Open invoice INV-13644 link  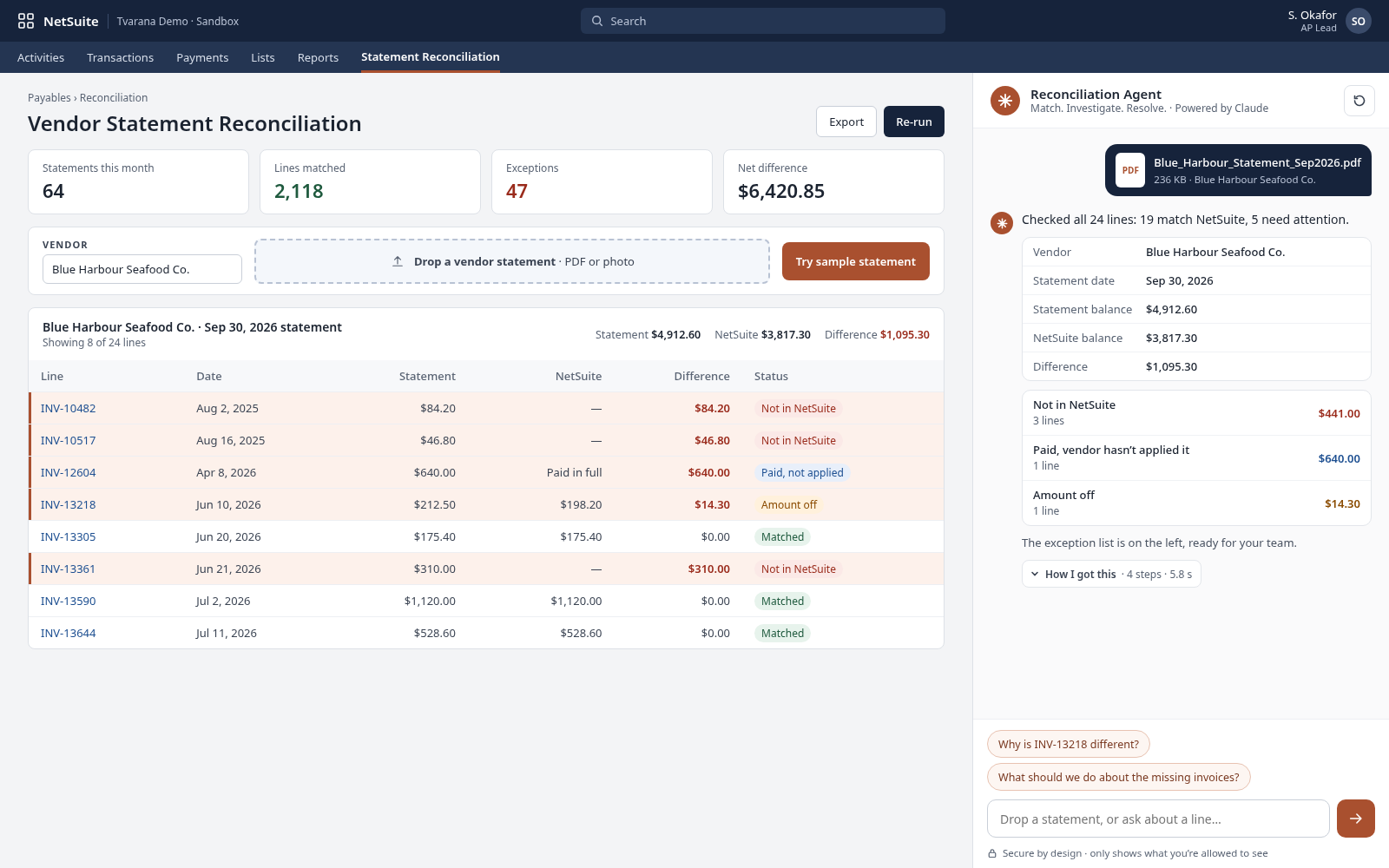(x=69, y=633)
